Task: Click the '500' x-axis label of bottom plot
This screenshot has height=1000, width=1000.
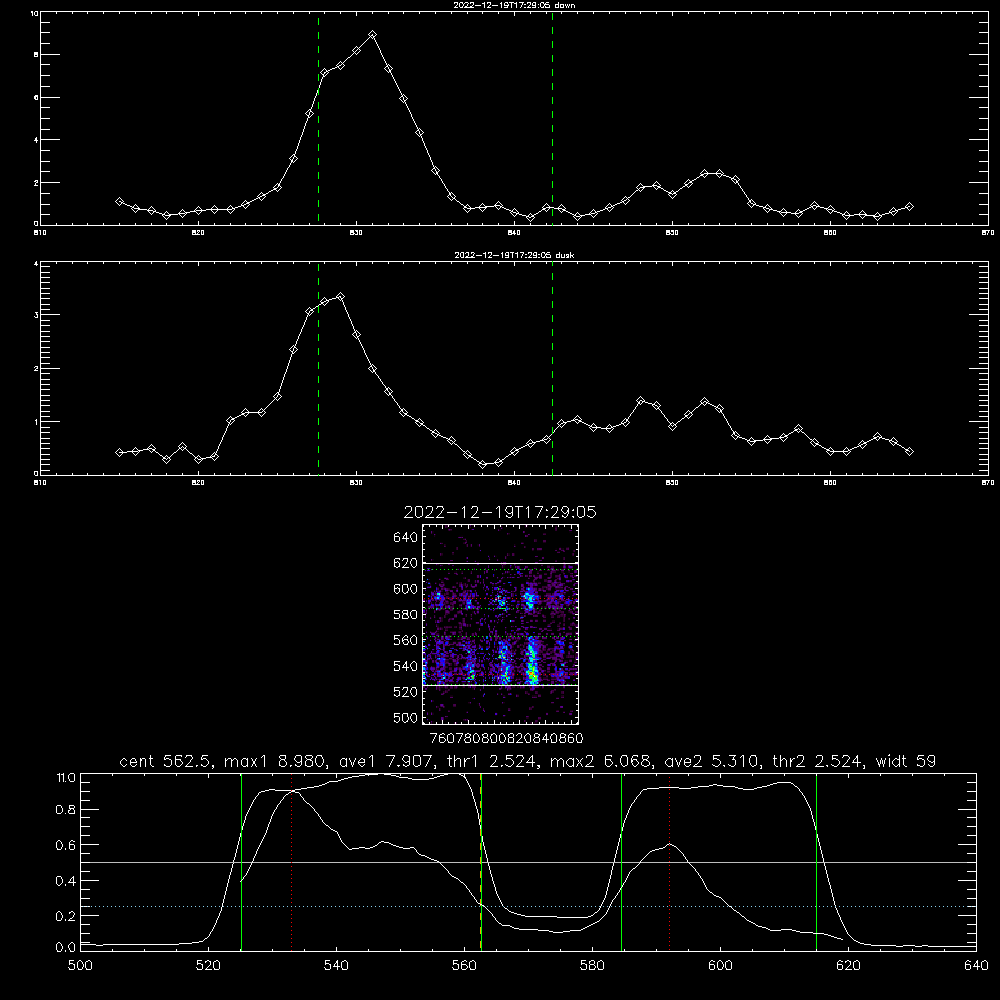Action: pyautogui.click(x=80, y=966)
